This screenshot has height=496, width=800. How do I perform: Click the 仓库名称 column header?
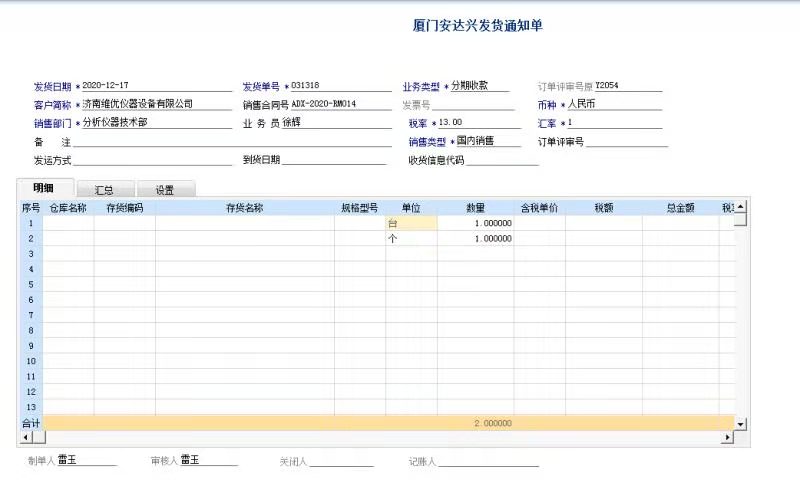(68, 208)
